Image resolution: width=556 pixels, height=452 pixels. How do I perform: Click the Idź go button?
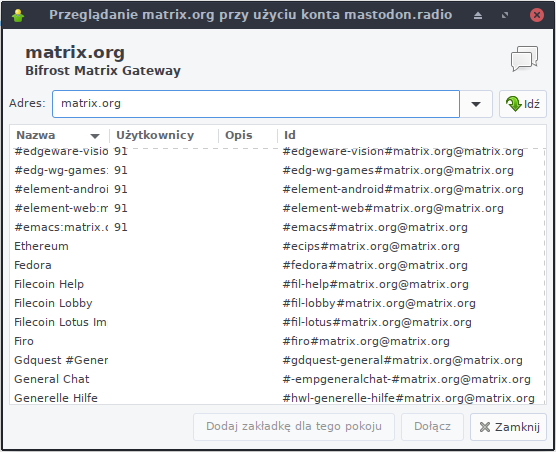tap(523, 104)
